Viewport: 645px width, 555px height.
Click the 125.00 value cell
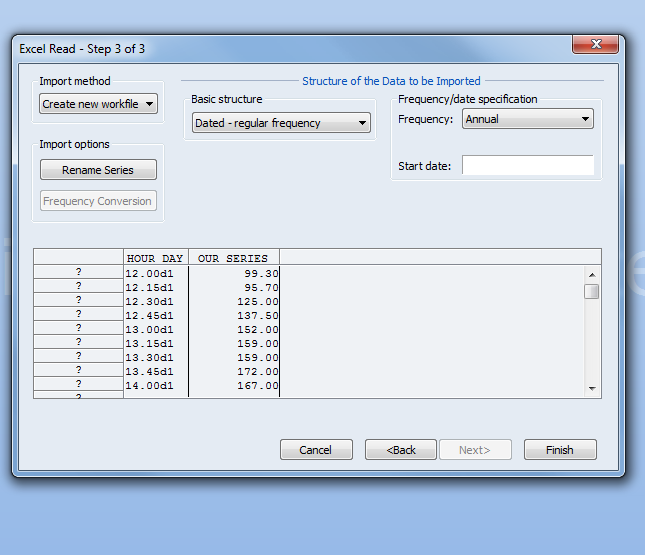(x=234, y=302)
